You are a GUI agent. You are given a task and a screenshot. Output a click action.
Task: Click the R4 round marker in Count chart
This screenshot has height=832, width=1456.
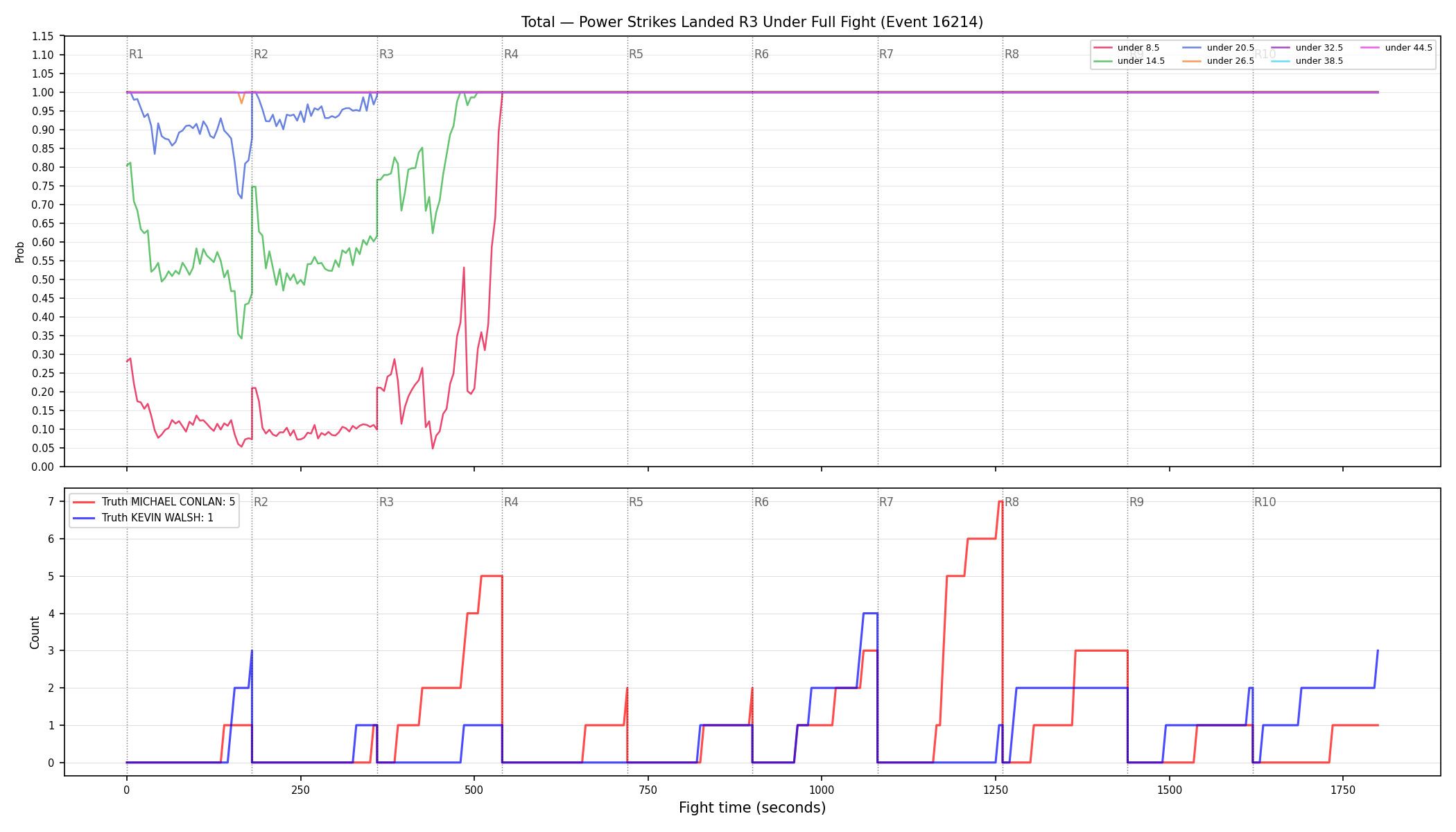click(x=511, y=502)
